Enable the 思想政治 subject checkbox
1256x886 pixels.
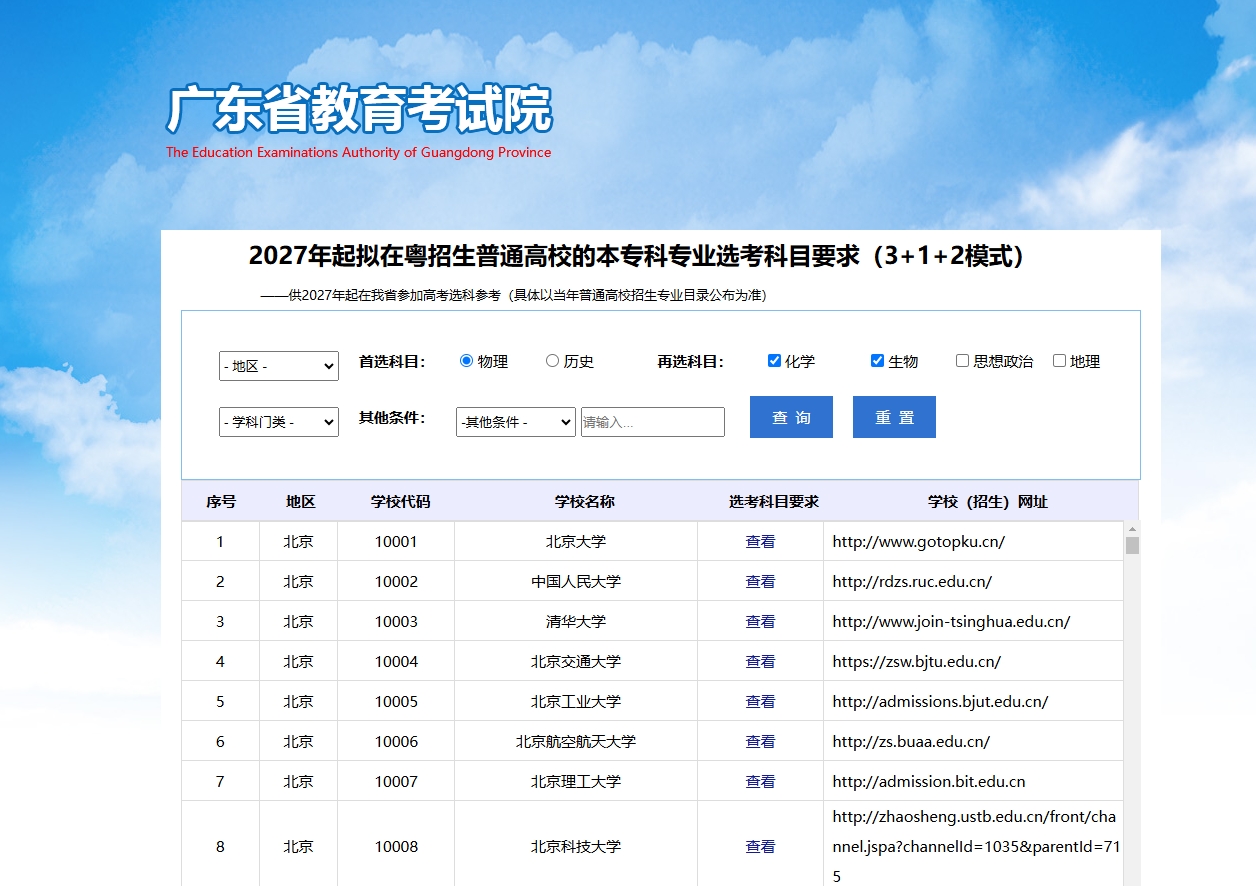(x=962, y=361)
